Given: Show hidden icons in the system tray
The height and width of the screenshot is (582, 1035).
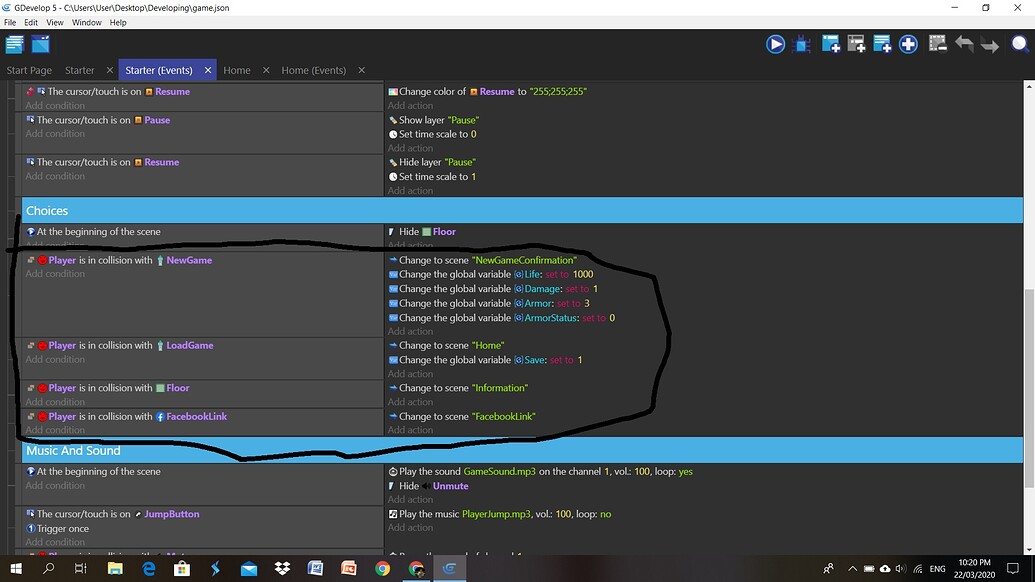Looking at the screenshot, I should point(852,567).
